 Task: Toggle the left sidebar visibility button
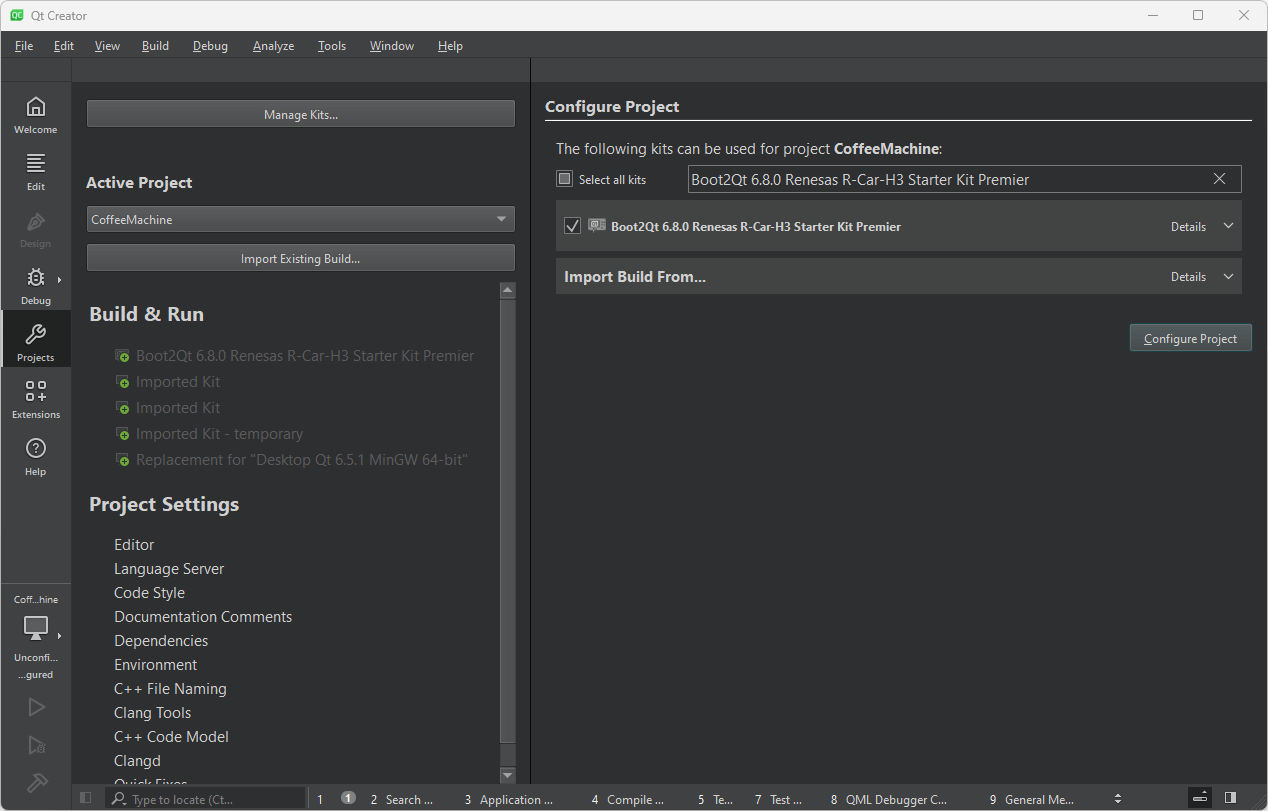coord(86,798)
